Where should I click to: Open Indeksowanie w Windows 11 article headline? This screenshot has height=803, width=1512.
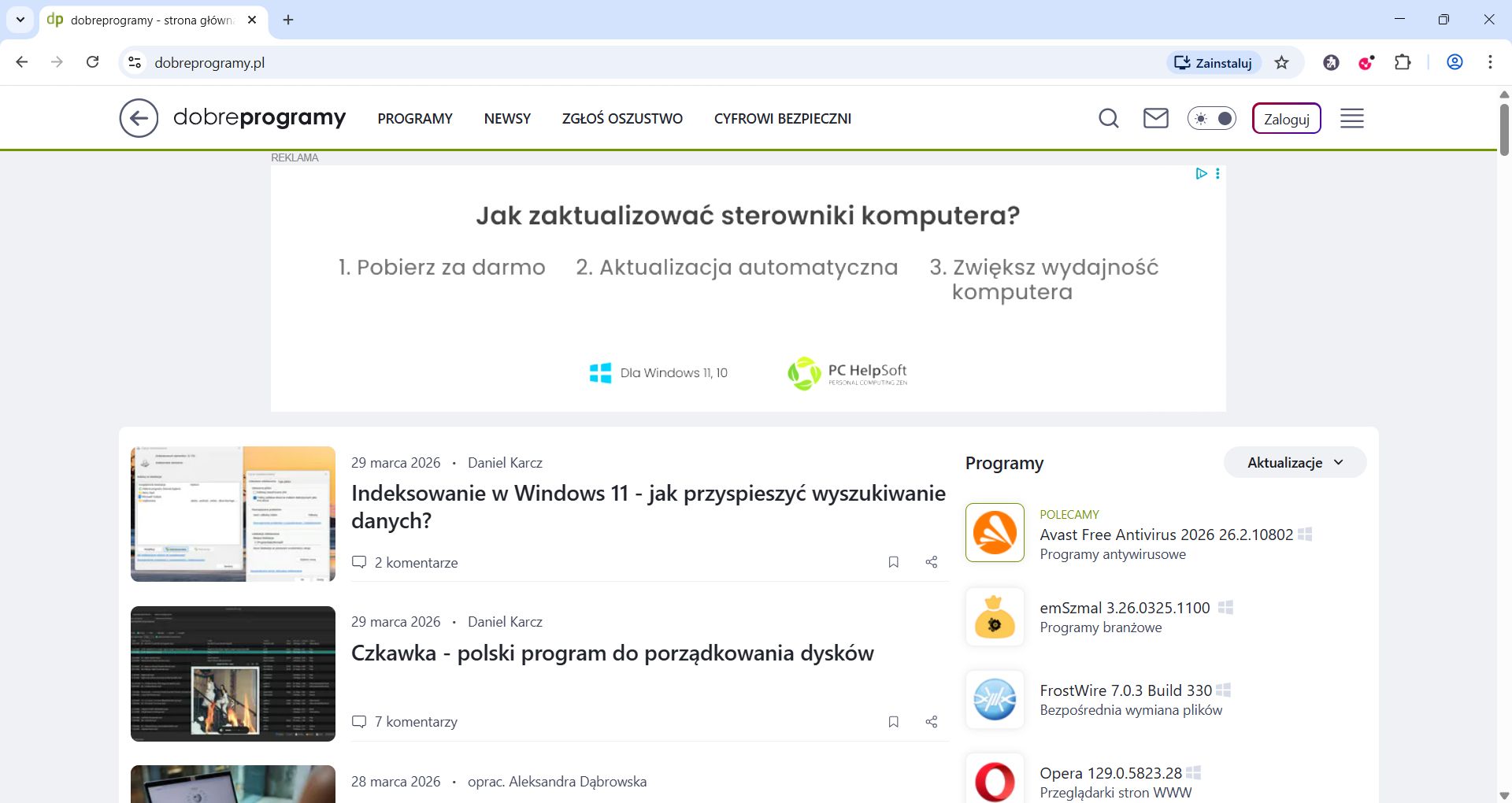648,506
